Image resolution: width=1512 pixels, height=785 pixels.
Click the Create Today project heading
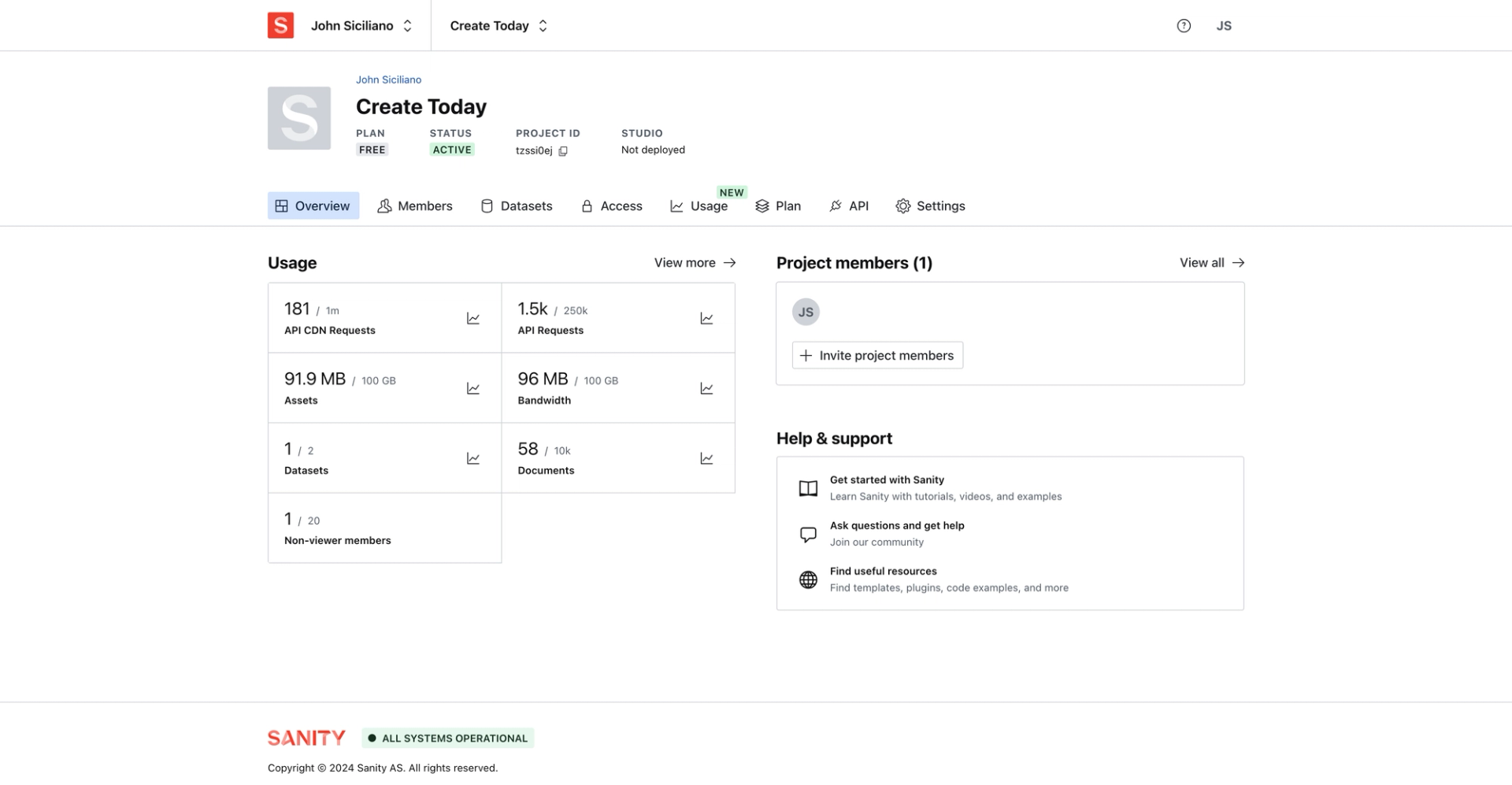[x=421, y=106]
